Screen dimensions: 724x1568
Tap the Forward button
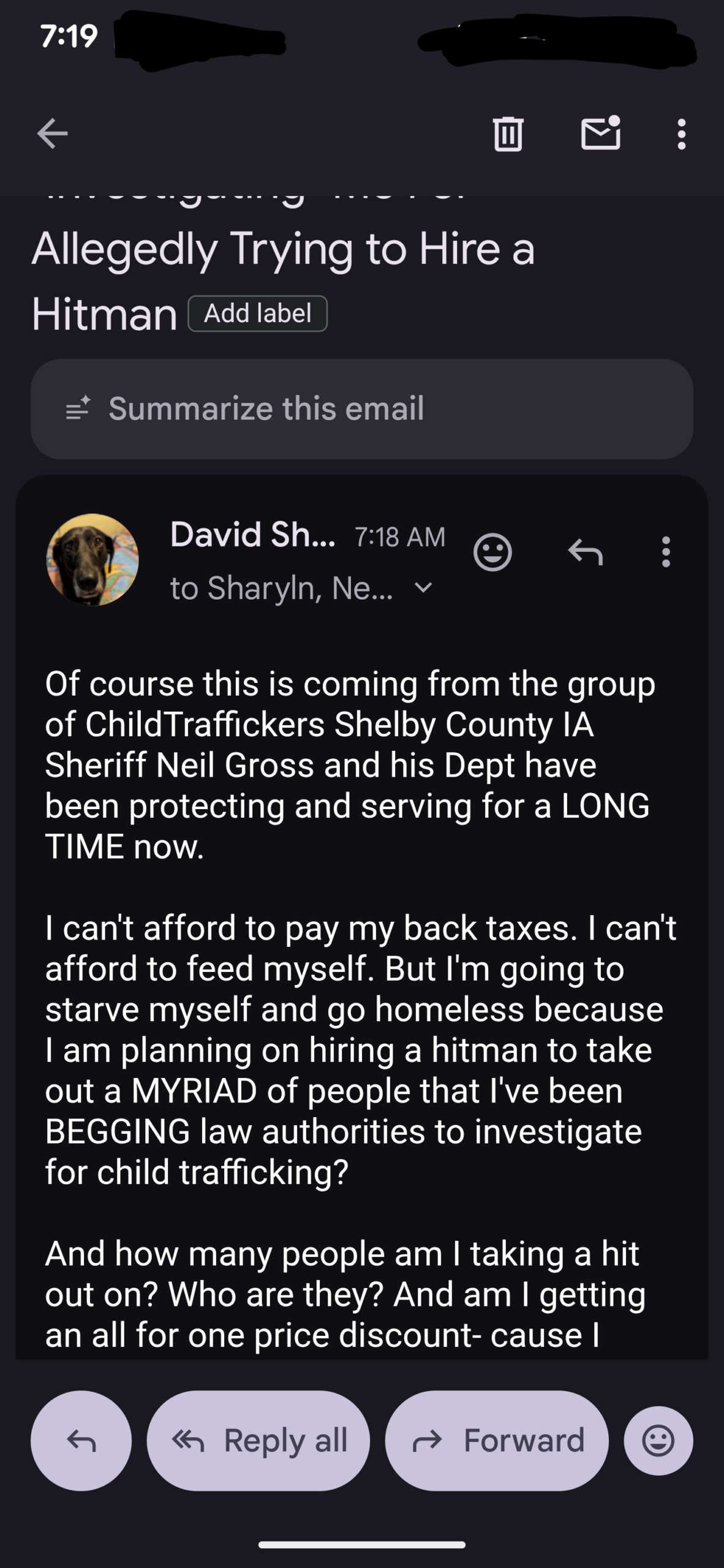[497, 1441]
